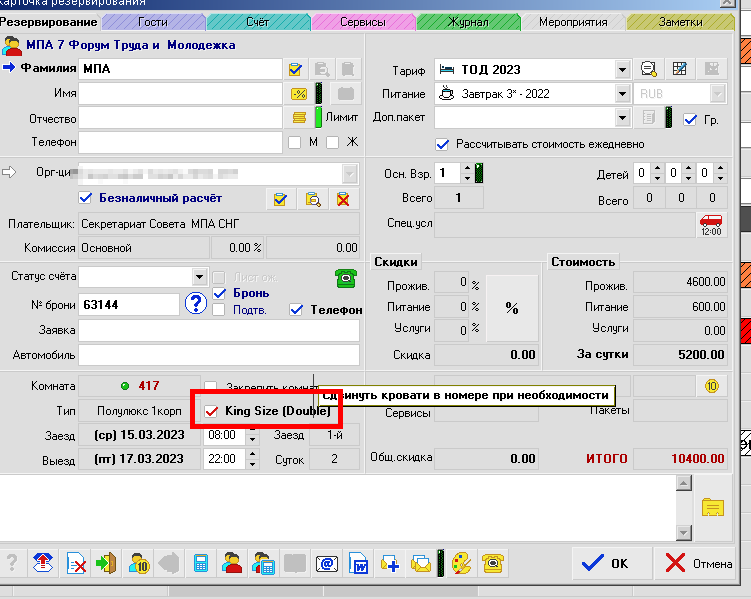Click the green telephone icon

point(345,278)
